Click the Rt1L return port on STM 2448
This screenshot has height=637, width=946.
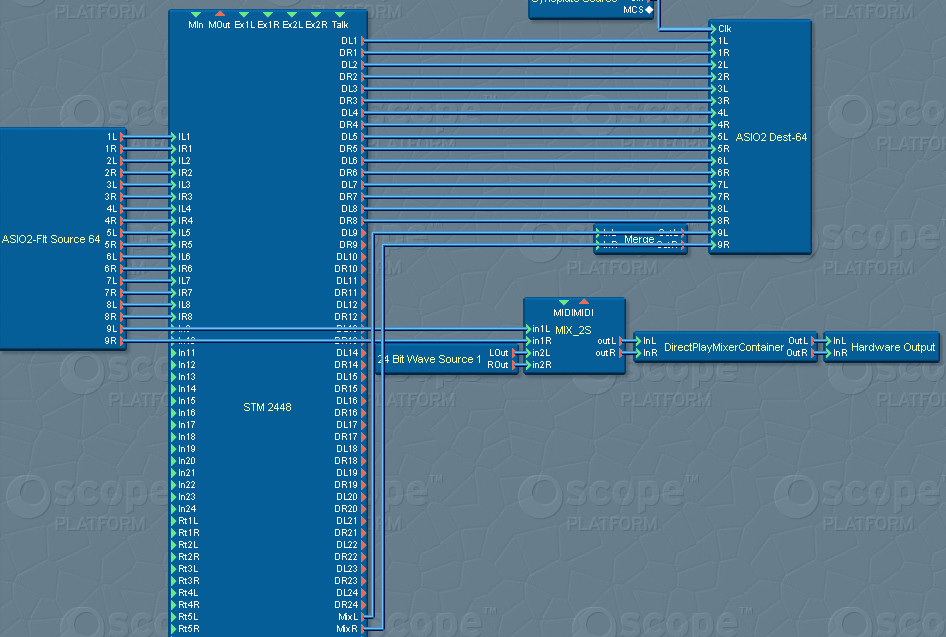[x=174, y=521]
